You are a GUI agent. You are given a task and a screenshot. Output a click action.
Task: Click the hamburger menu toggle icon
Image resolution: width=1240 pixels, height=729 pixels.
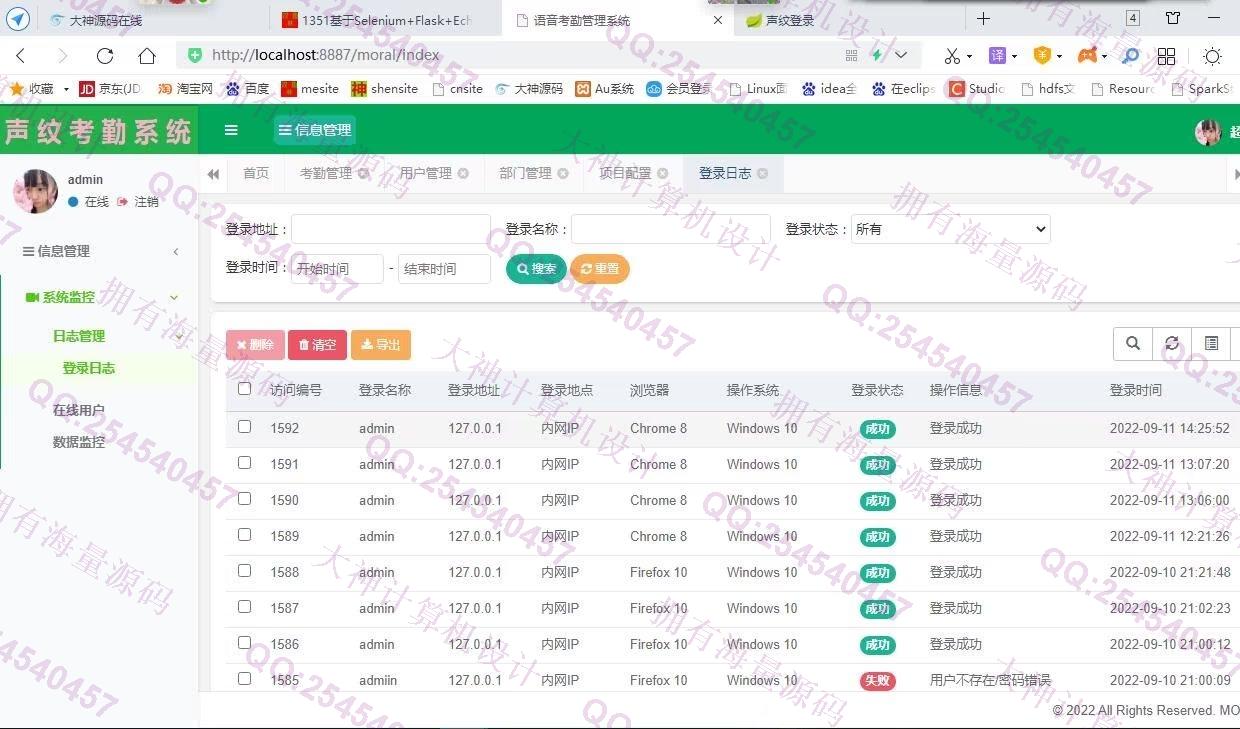[231, 130]
